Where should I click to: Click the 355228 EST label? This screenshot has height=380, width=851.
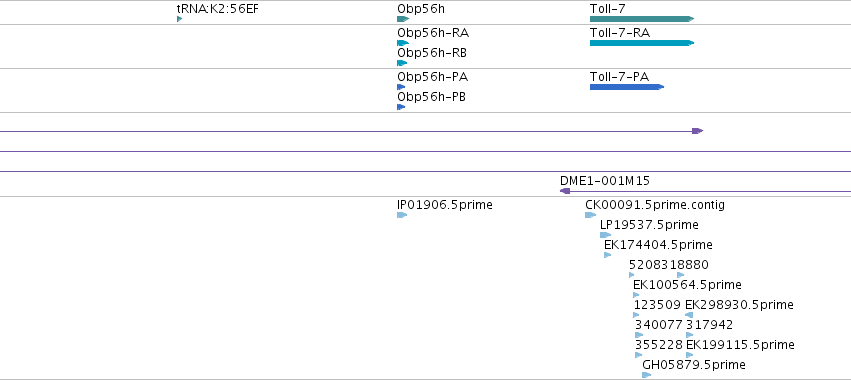click(x=659, y=345)
